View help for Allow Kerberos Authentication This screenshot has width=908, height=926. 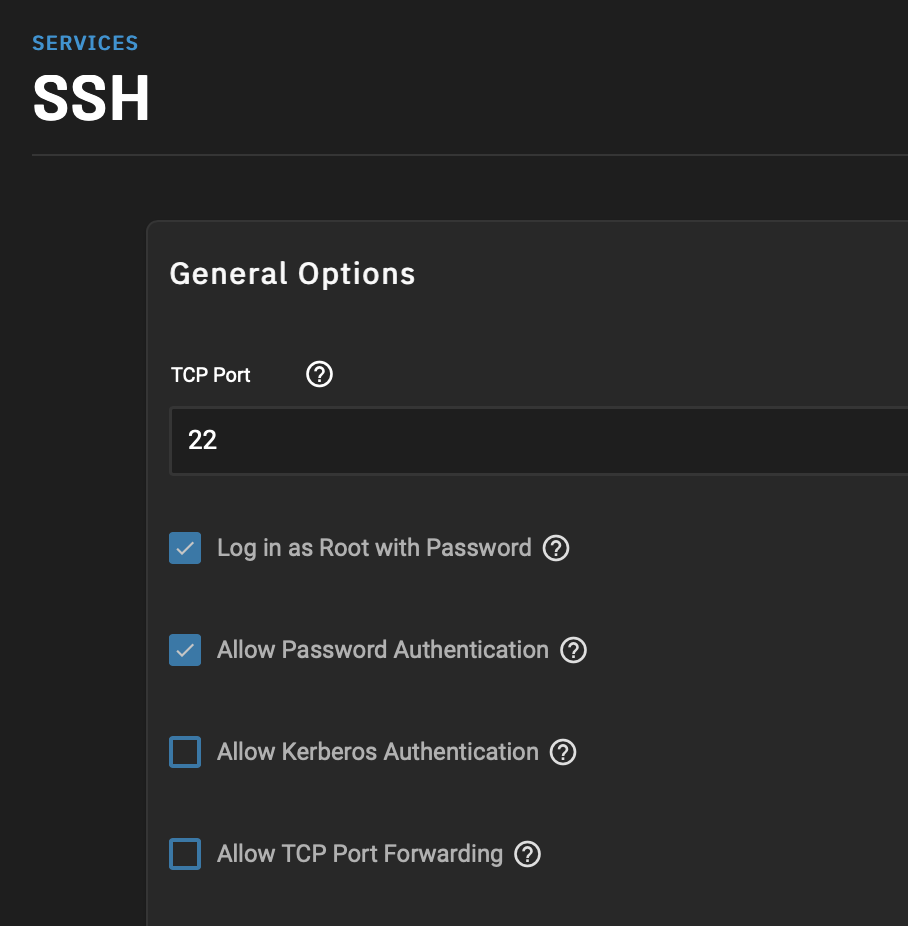pos(563,752)
